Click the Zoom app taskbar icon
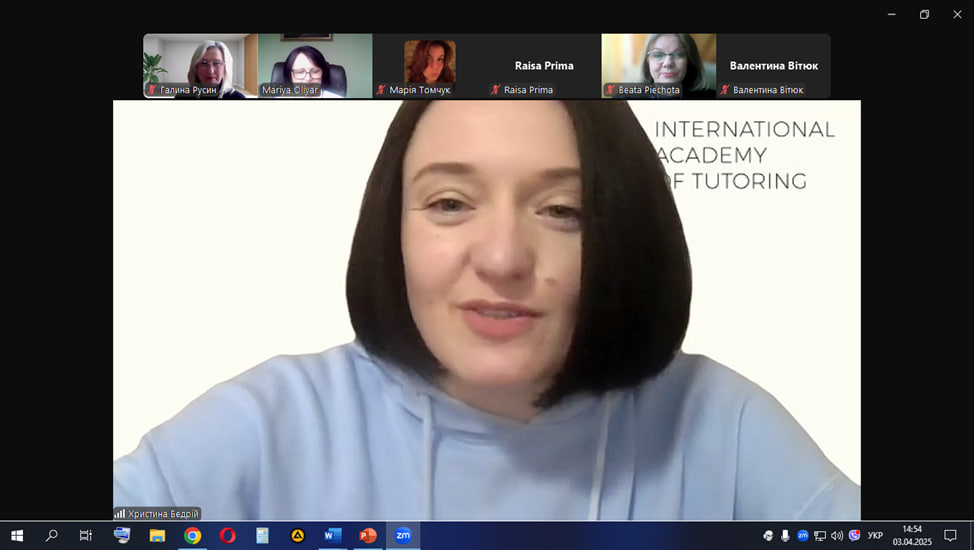The image size is (974, 550). click(x=402, y=536)
